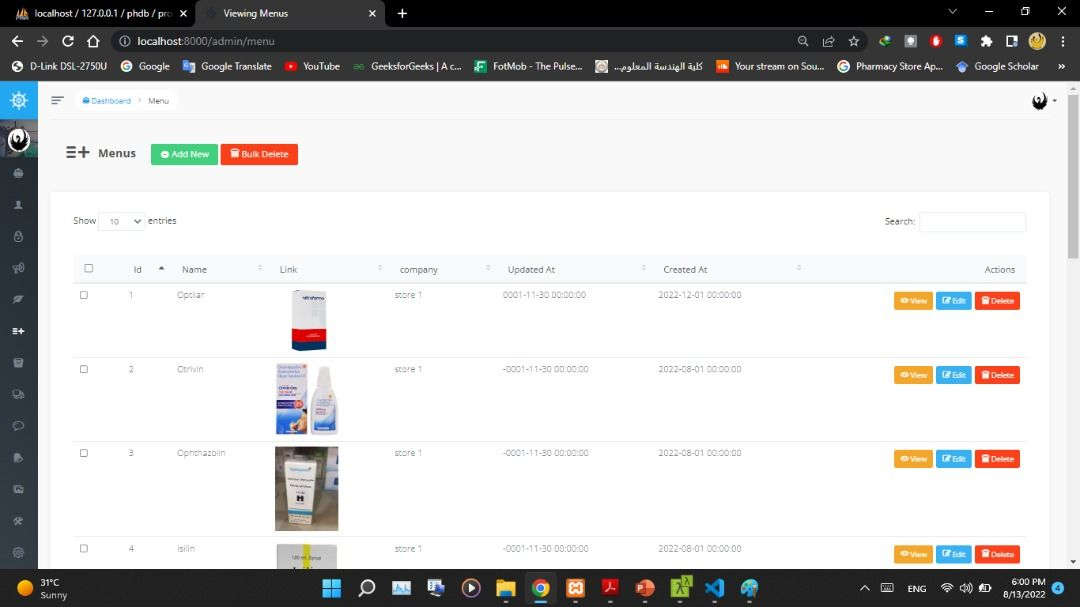Open the GeeksforGeeks bookmark

click(x=407, y=66)
